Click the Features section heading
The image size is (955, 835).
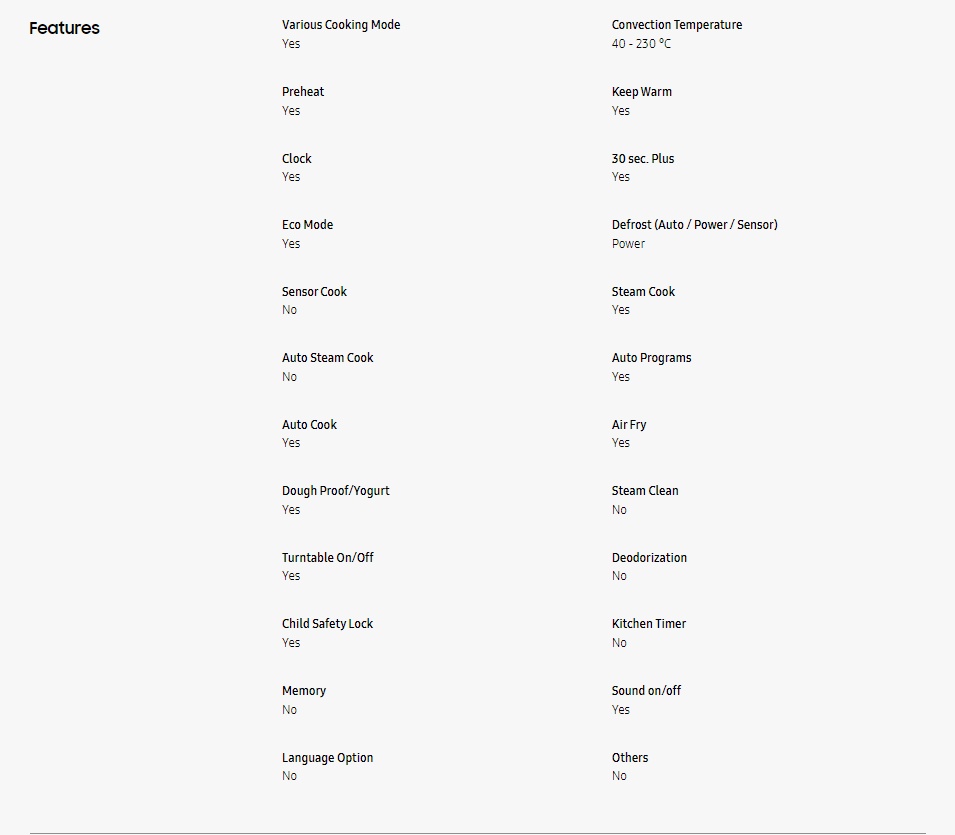click(65, 28)
